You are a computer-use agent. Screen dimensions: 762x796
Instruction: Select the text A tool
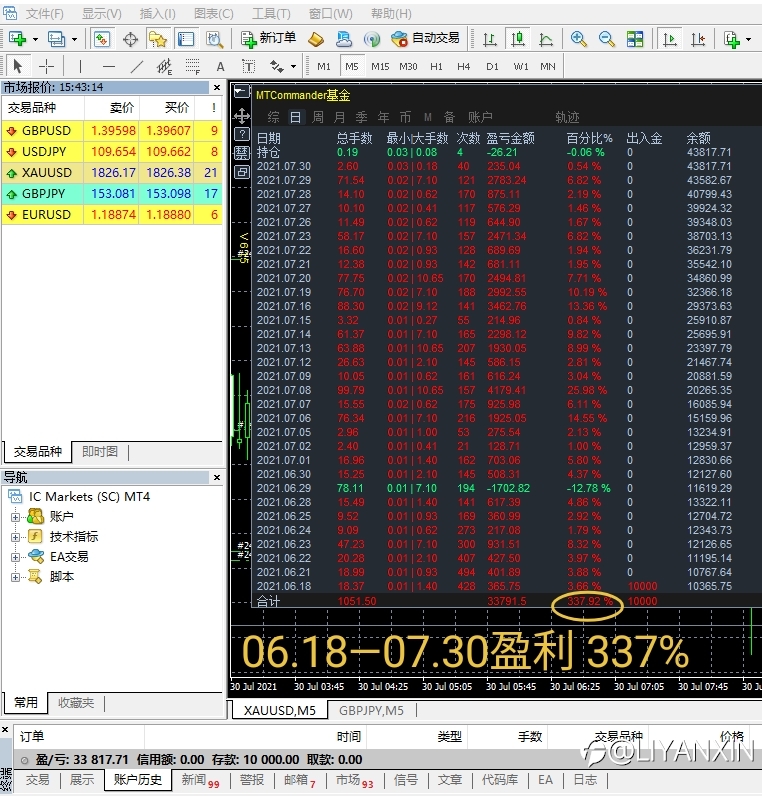[220, 67]
